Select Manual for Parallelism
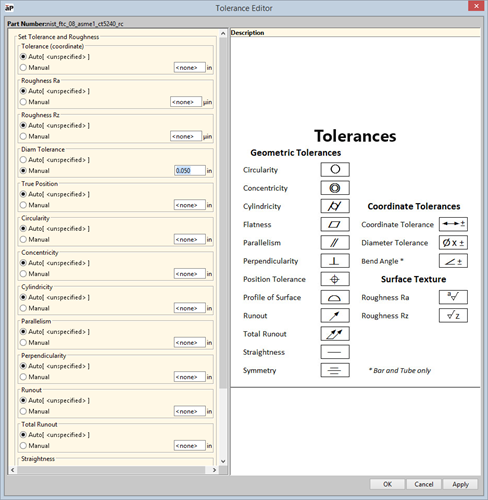 [x=23, y=342]
